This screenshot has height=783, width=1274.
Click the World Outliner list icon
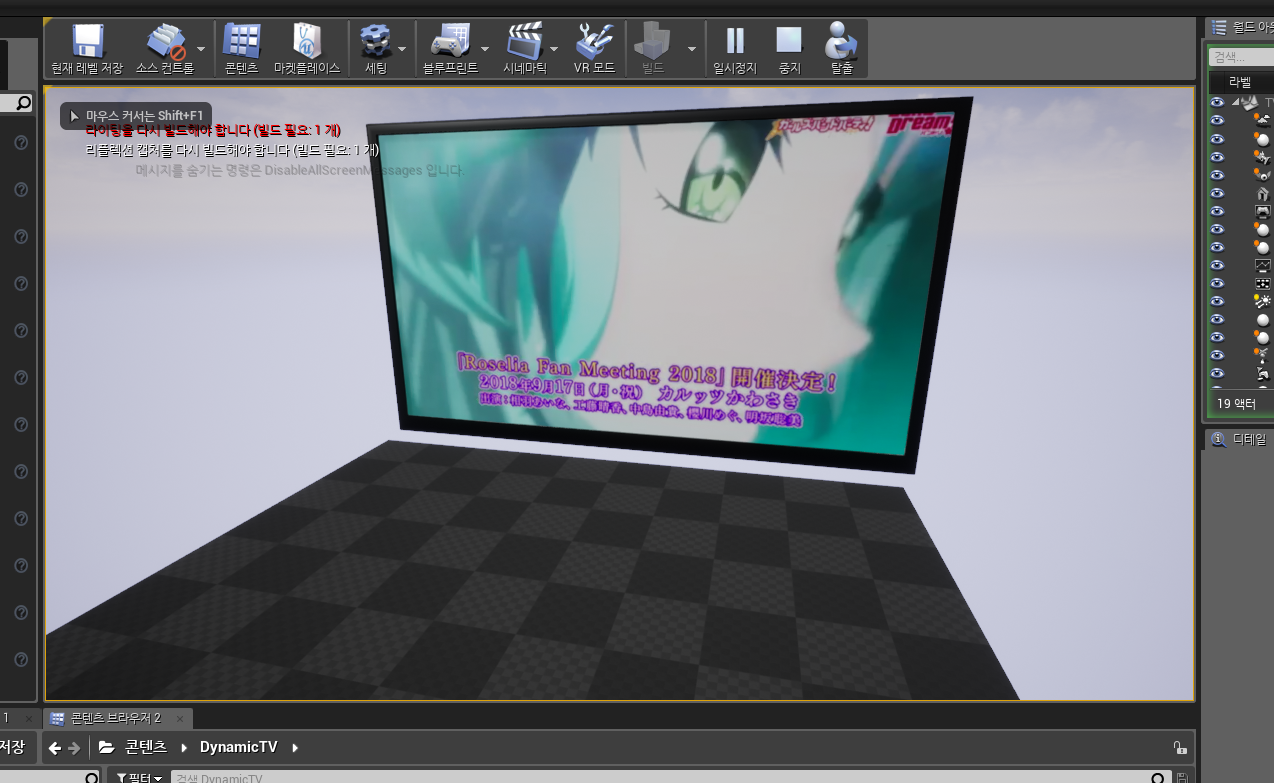click(1218, 27)
